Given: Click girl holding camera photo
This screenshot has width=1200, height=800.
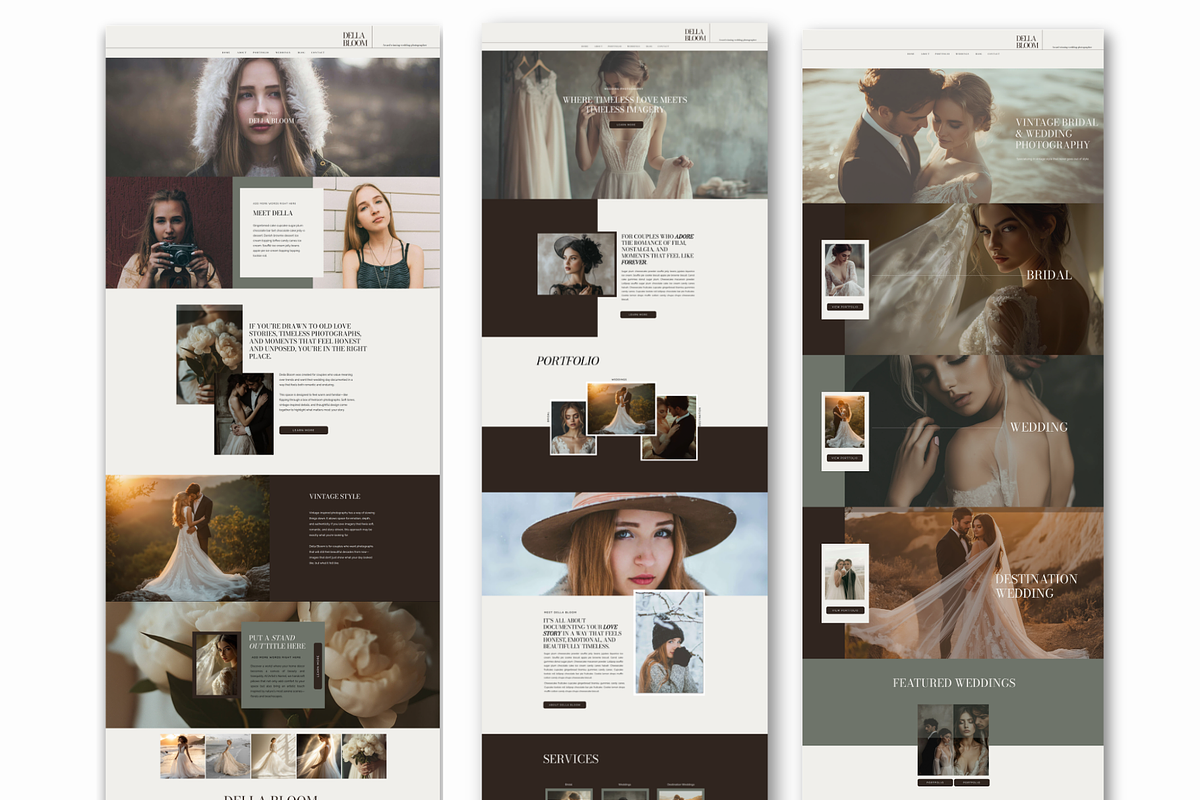Looking at the screenshot, I should click(169, 233).
